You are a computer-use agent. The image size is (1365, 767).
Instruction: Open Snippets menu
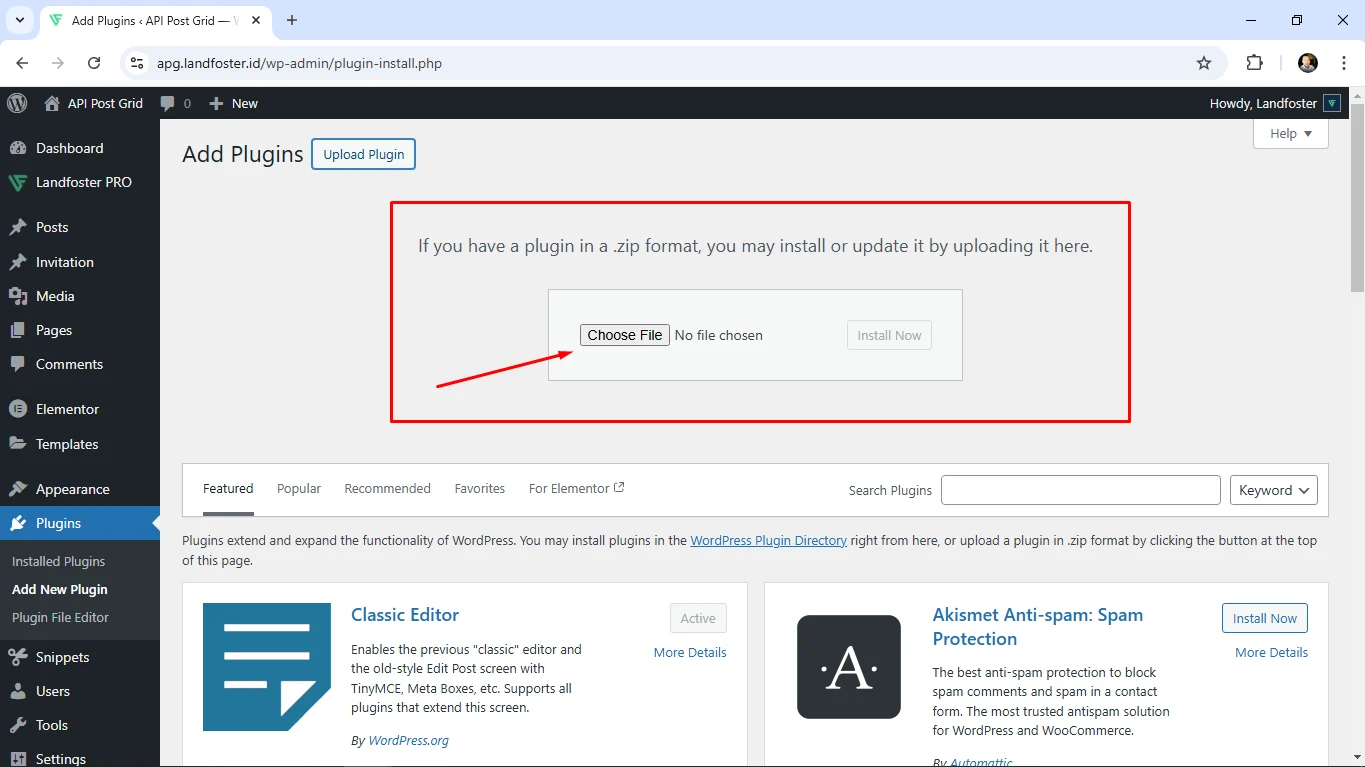[62, 657]
